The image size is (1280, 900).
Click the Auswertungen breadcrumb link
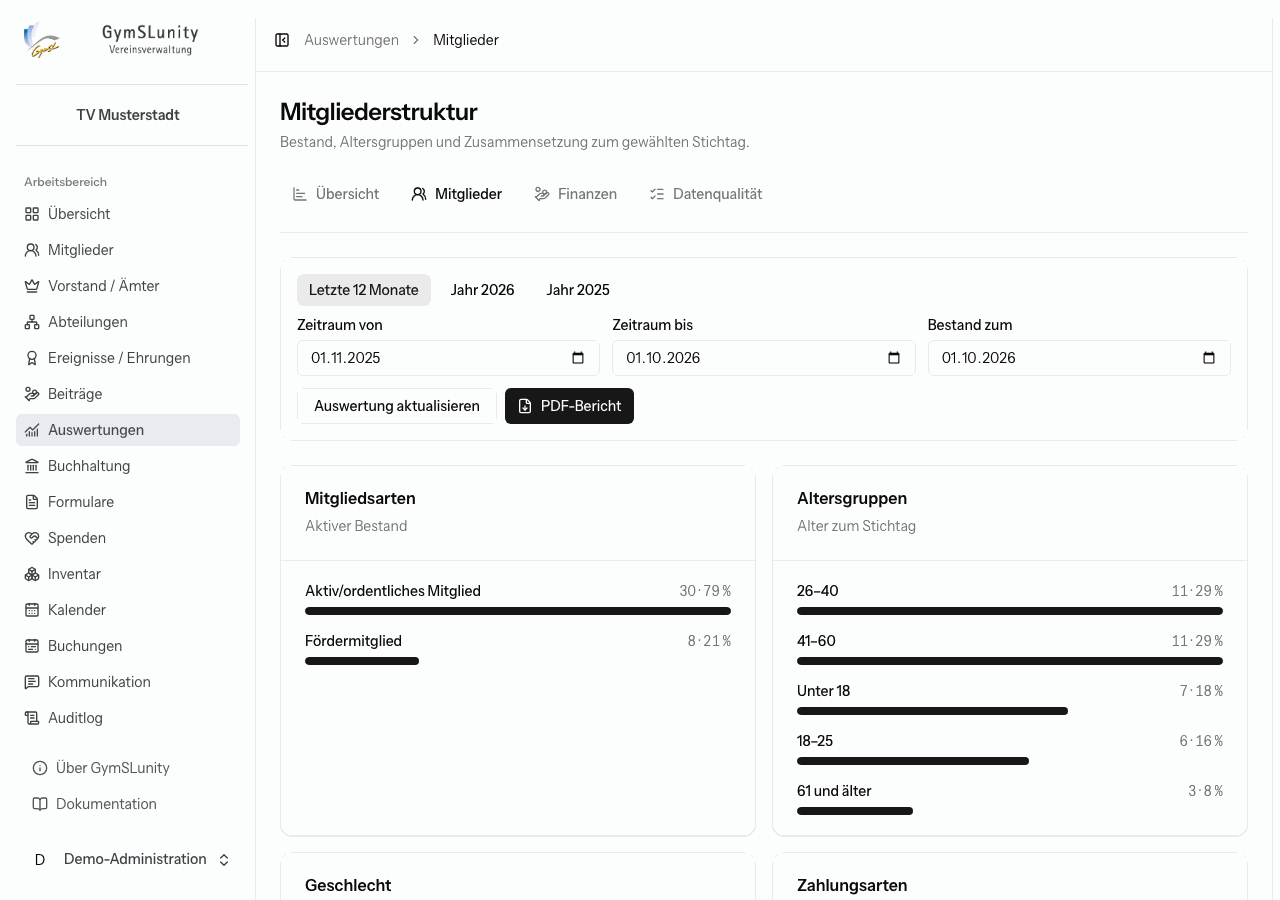tap(352, 40)
